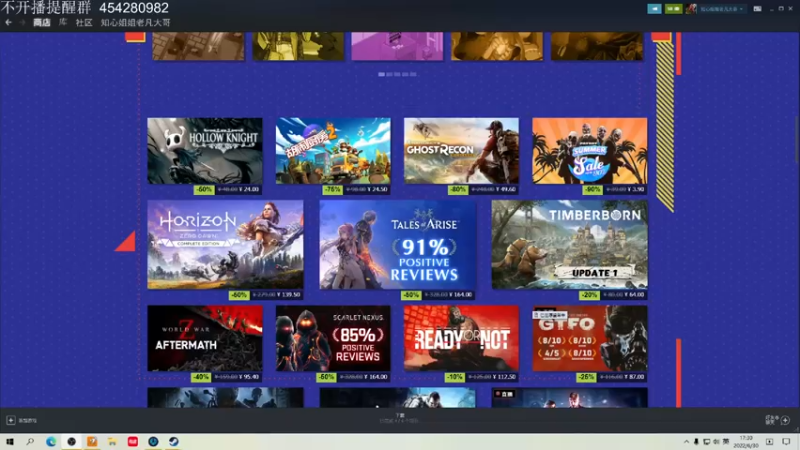Click the -60% ¥24.00 Hollow Knight price
Image resolution: width=800 pixels, height=450 pixels.
point(228,189)
